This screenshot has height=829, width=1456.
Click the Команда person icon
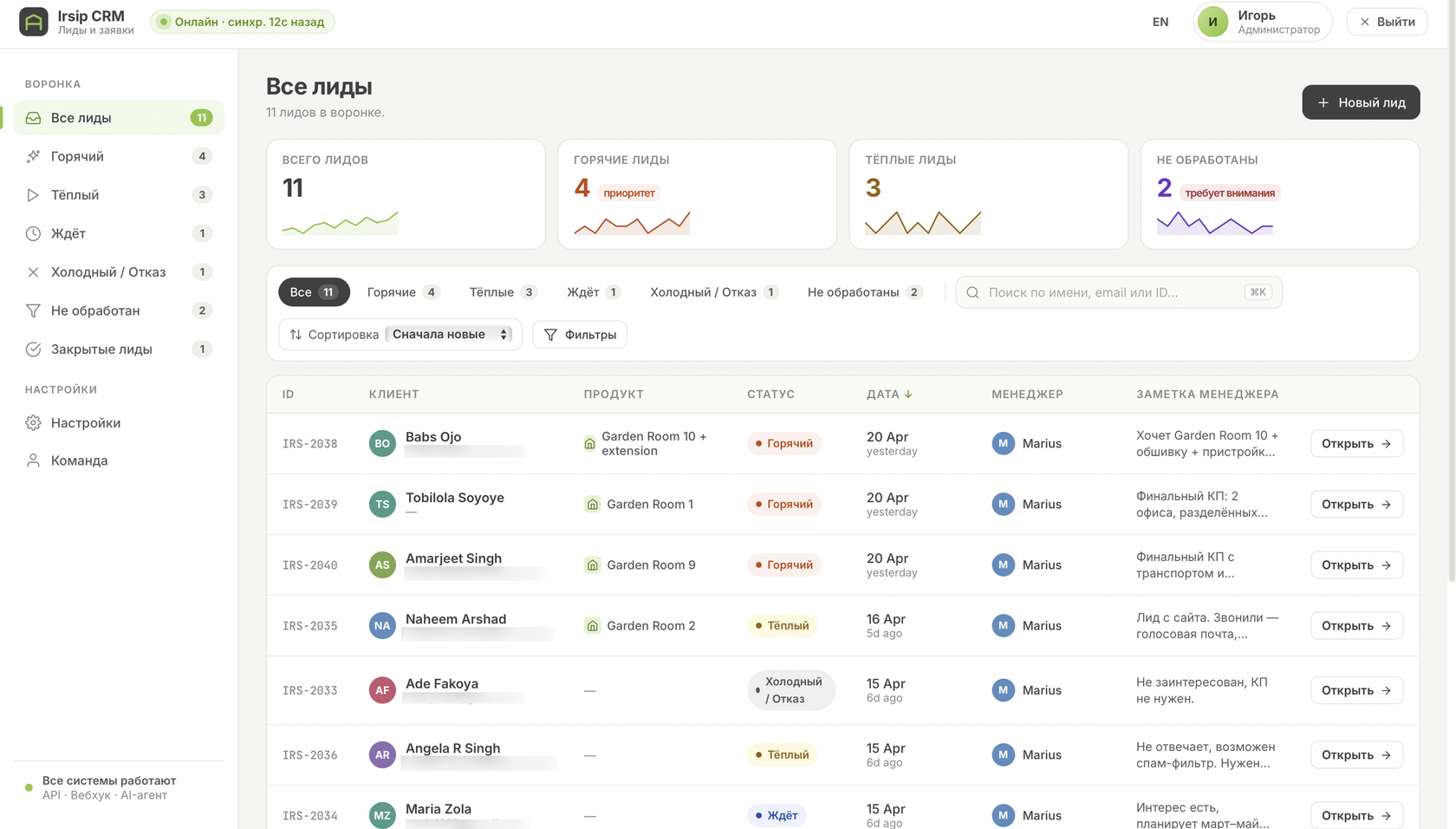(33, 460)
